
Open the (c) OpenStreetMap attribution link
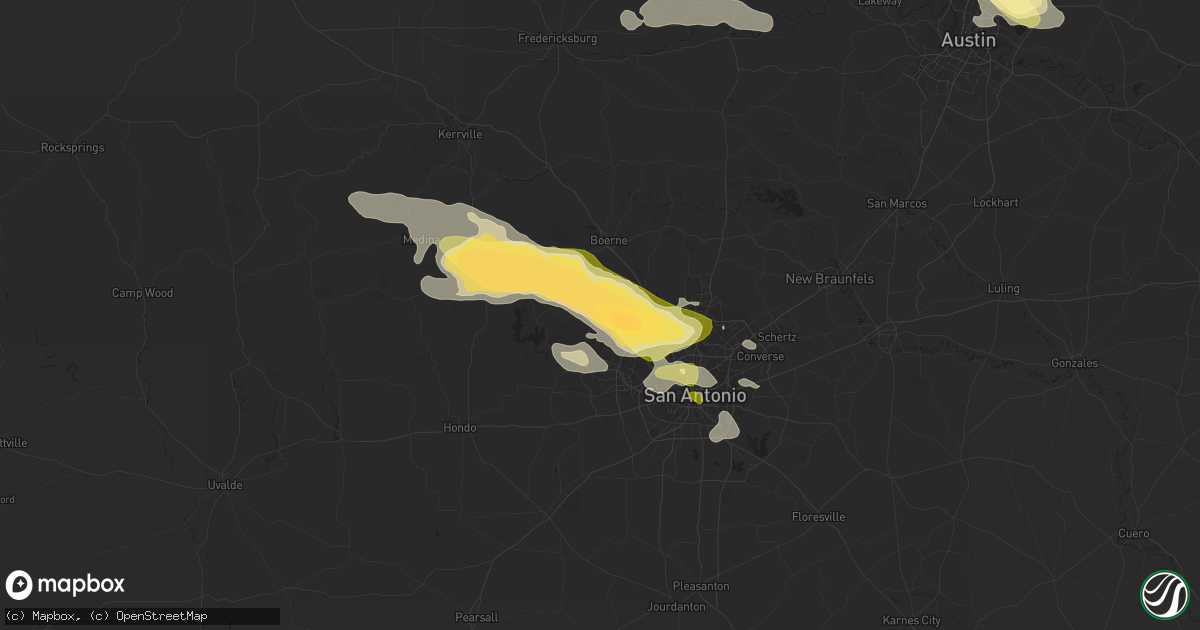(x=149, y=615)
